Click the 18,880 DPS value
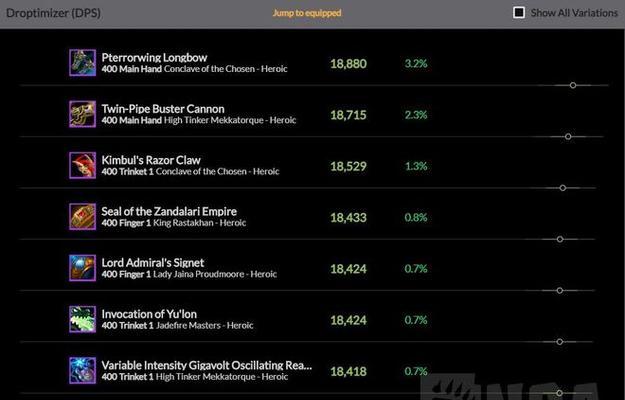This screenshot has width=625, height=400. (348, 64)
